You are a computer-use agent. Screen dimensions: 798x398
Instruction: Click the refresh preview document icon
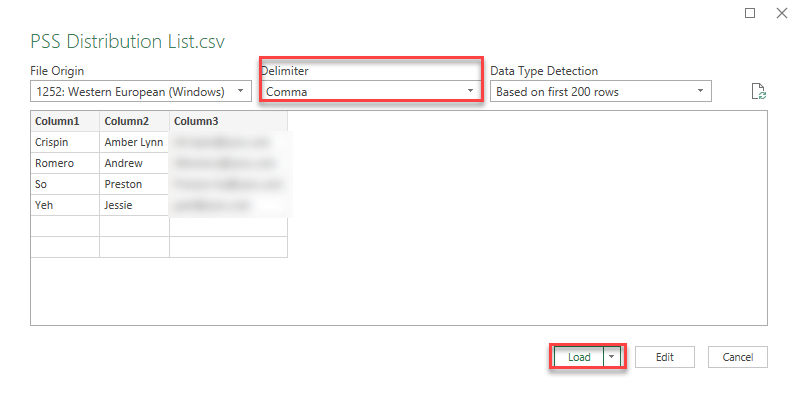click(759, 92)
